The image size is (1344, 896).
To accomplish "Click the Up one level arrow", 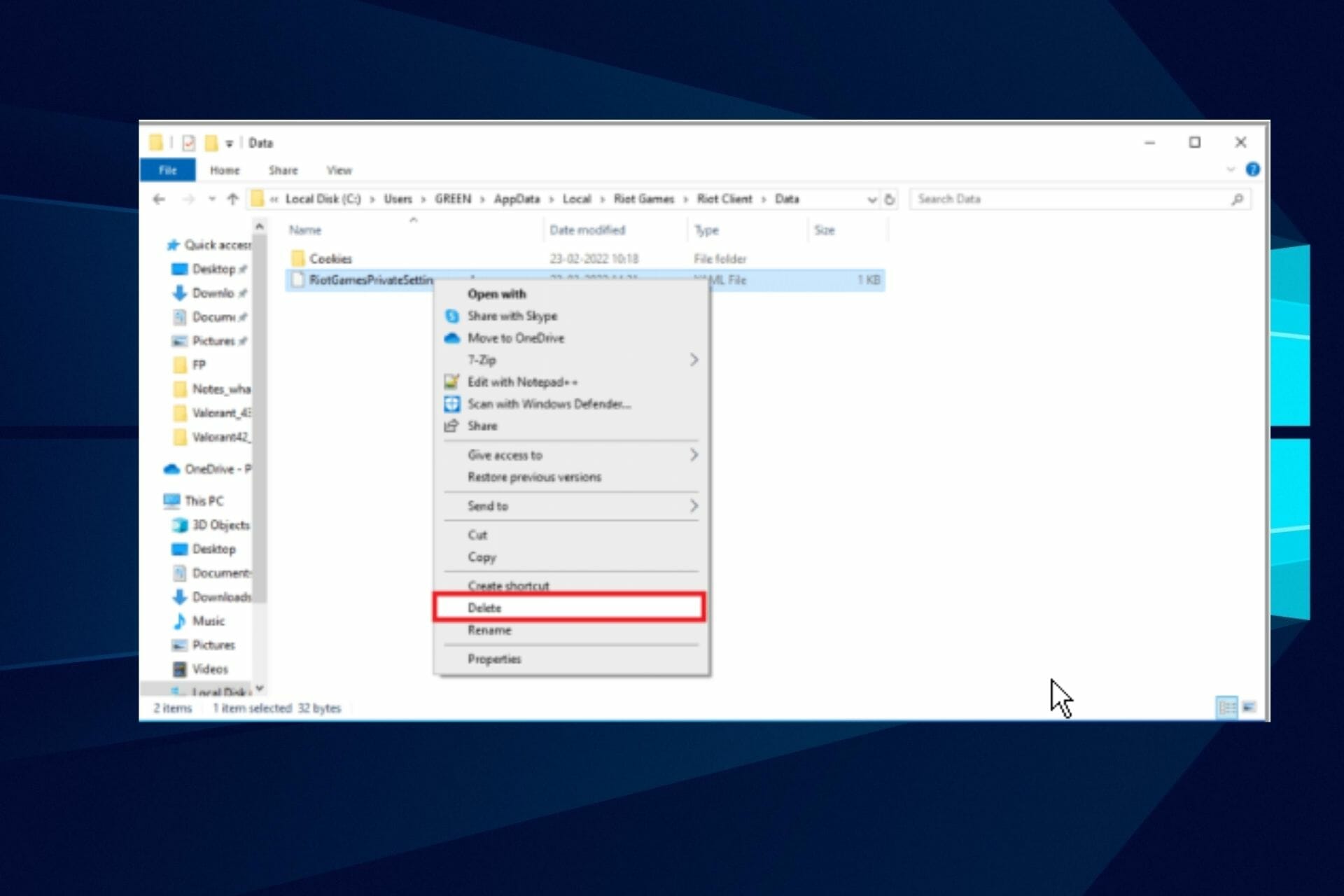I will [x=232, y=199].
